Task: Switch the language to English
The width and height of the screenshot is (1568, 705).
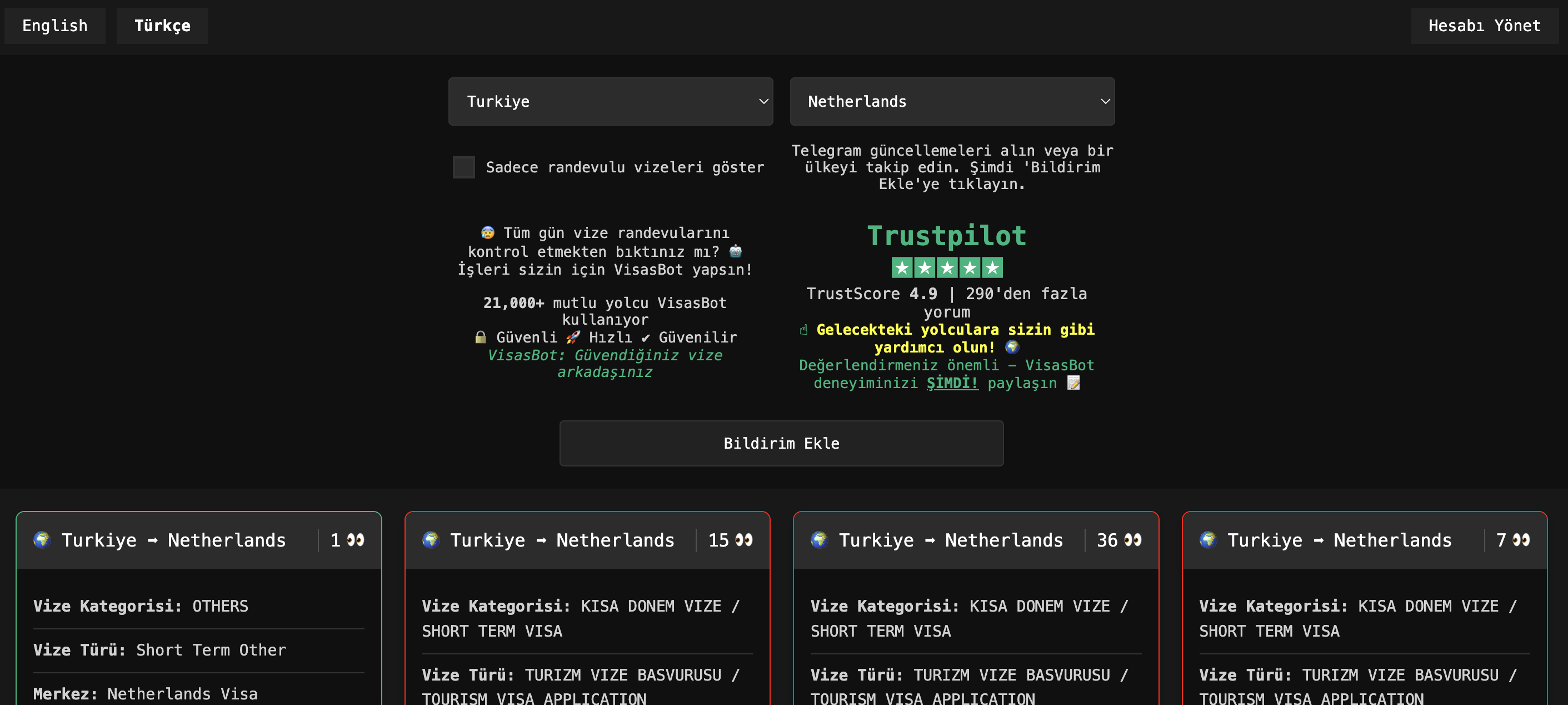Action: pyautogui.click(x=55, y=26)
